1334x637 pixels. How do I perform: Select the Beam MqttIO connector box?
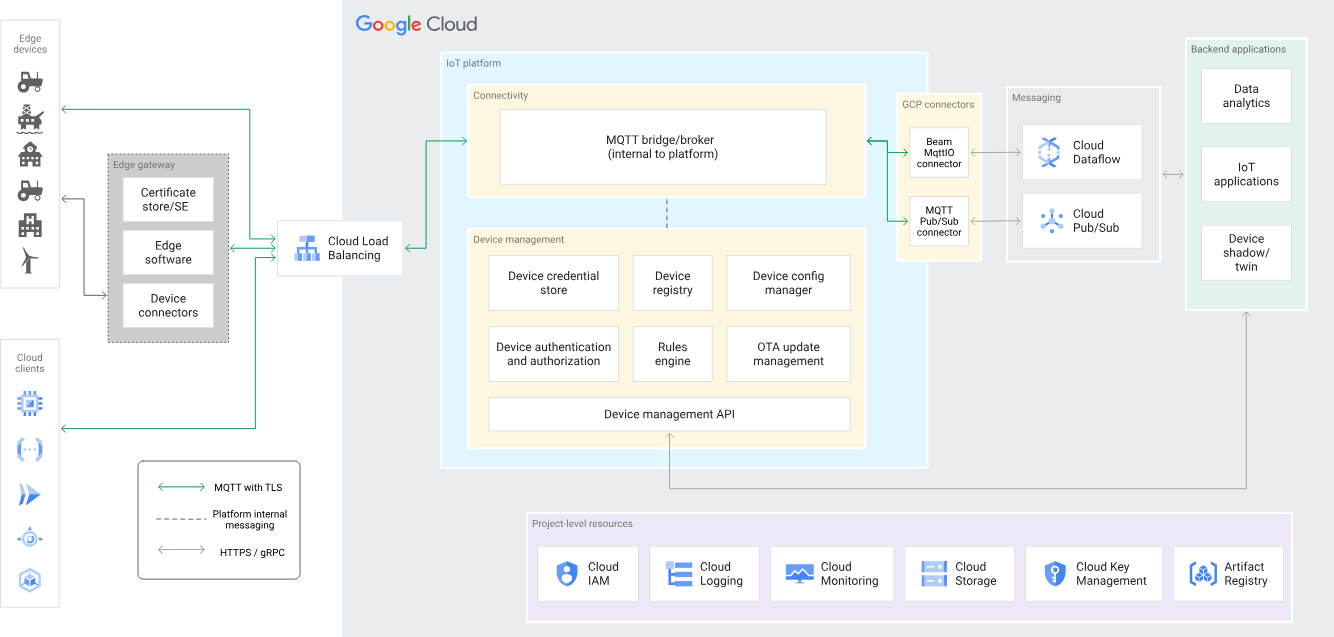click(x=939, y=153)
